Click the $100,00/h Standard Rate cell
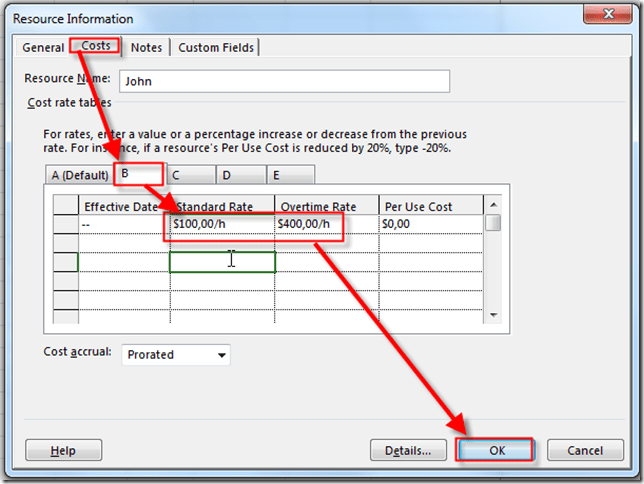Screen dimensions: 644x484 (222, 225)
